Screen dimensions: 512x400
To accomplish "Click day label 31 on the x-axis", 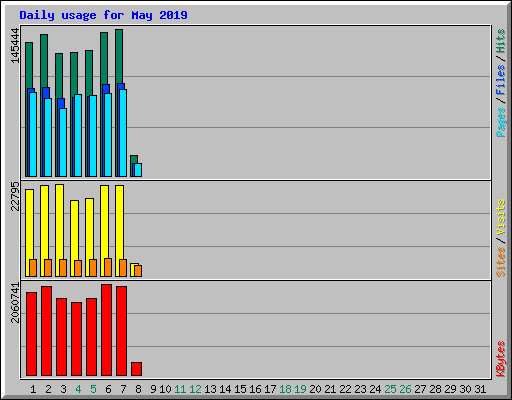I will 480,389.
